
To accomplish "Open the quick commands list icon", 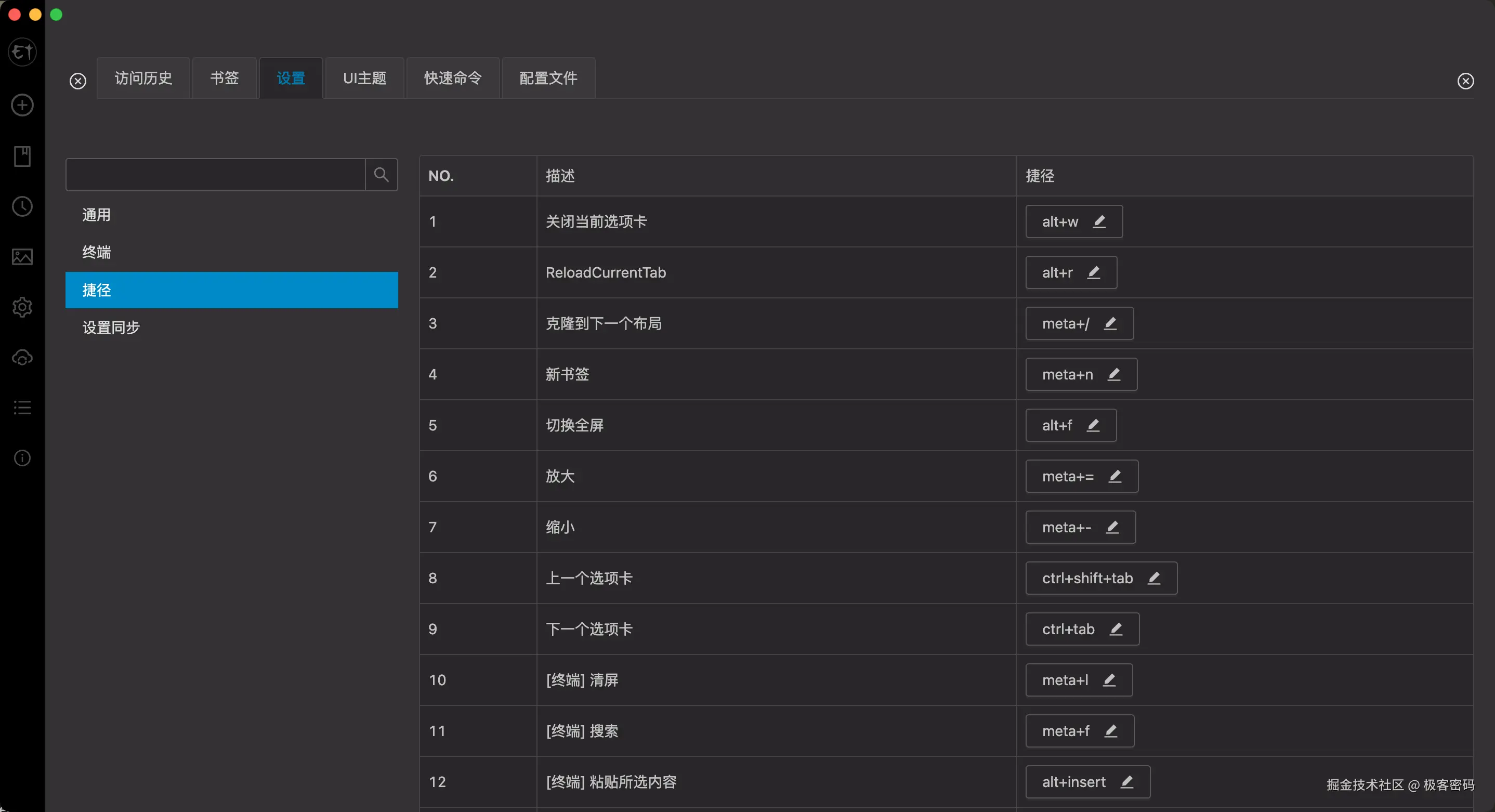I will 21,407.
